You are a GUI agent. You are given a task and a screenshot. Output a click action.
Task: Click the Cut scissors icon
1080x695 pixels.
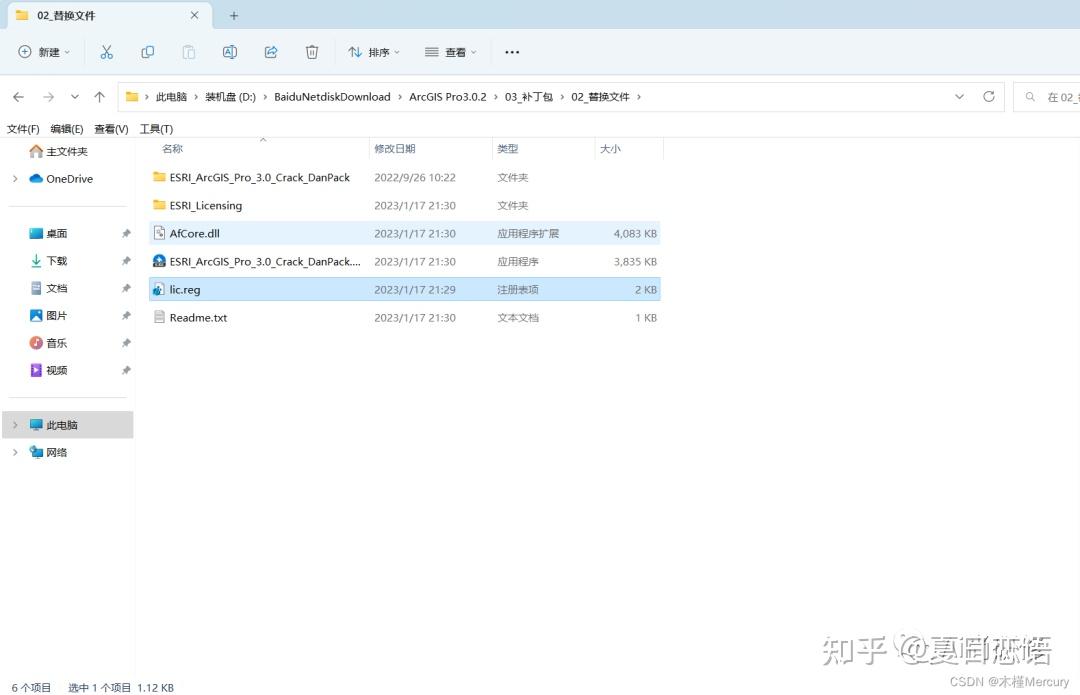click(x=107, y=52)
